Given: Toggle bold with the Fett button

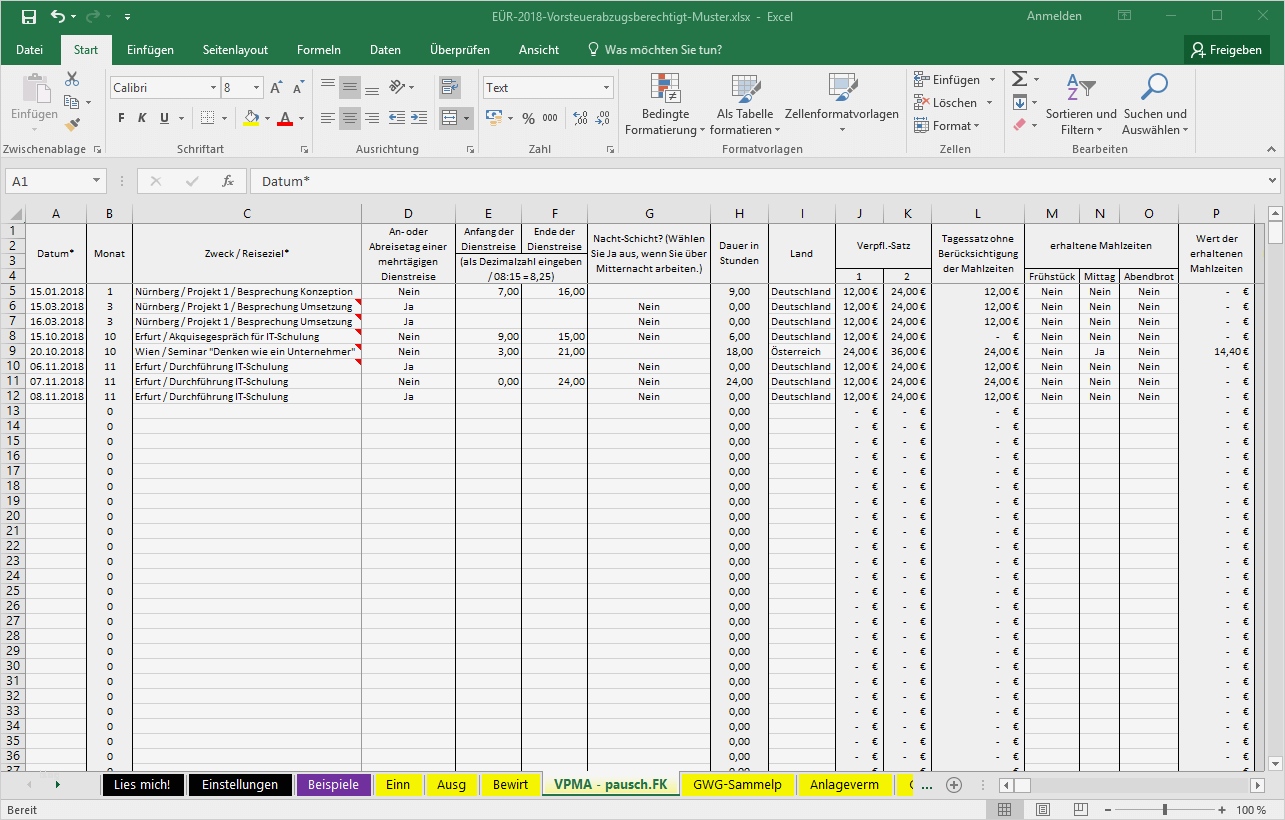Looking at the screenshot, I should [119, 119].
